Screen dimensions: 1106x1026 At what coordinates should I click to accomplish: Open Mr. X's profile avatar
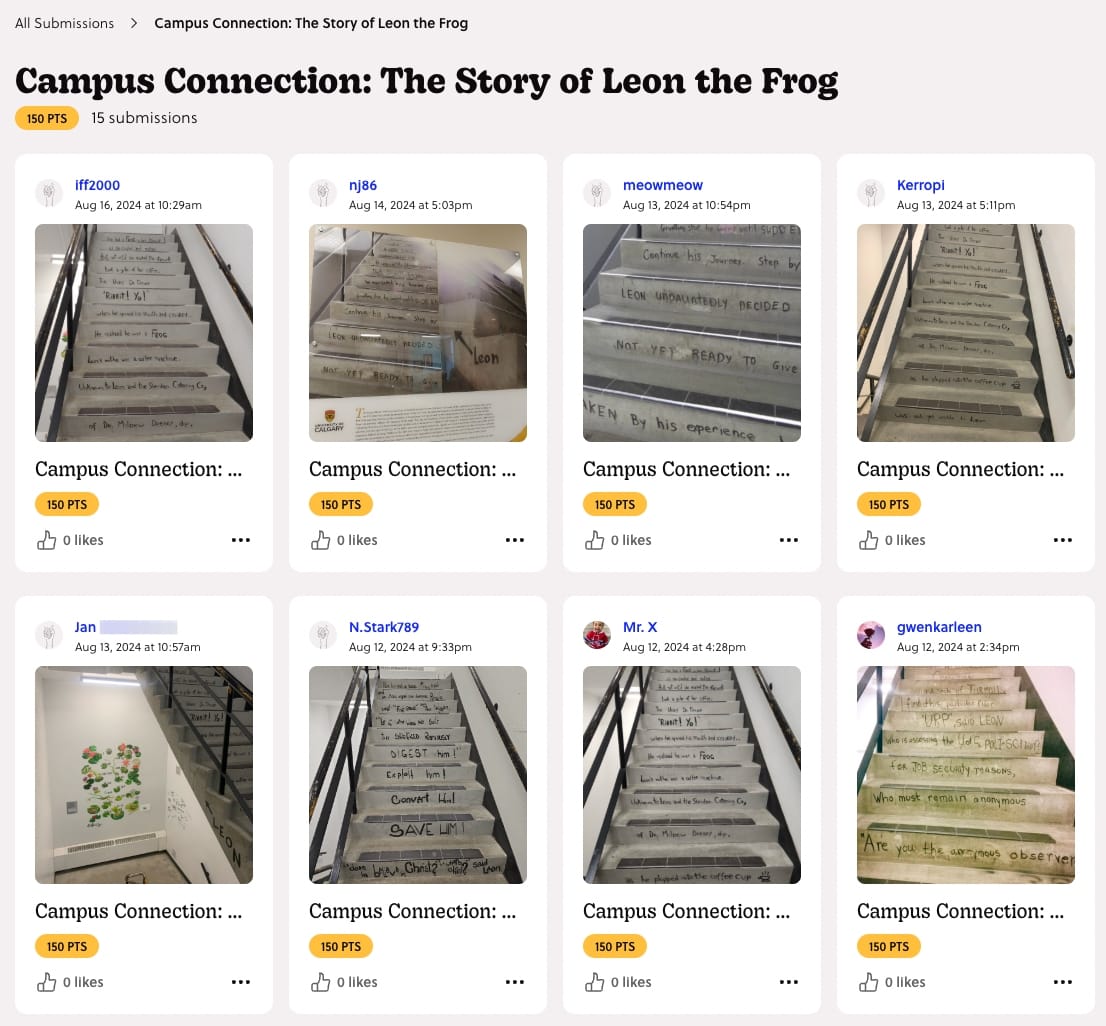point(597,635)
